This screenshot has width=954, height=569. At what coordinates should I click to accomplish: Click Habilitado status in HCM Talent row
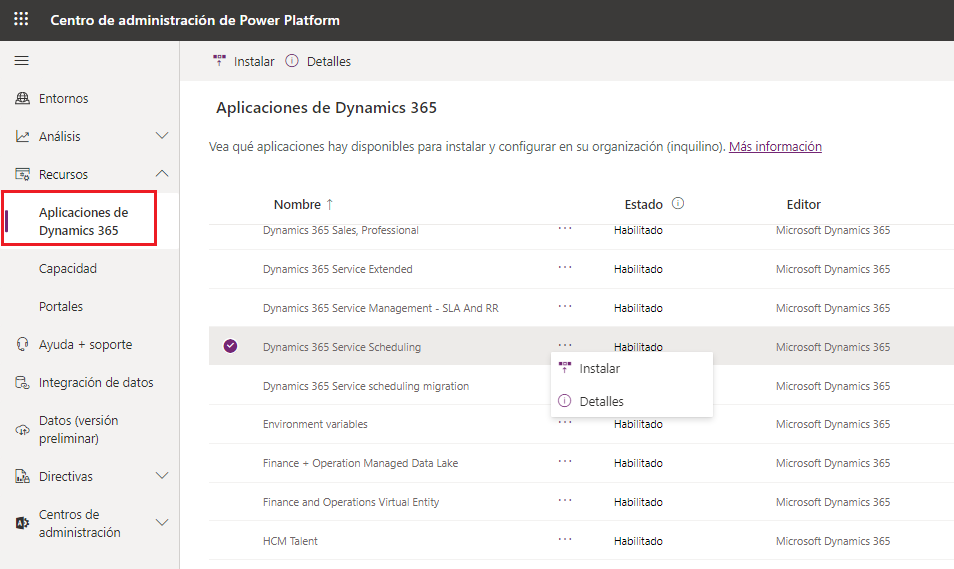tap(638, 541)
